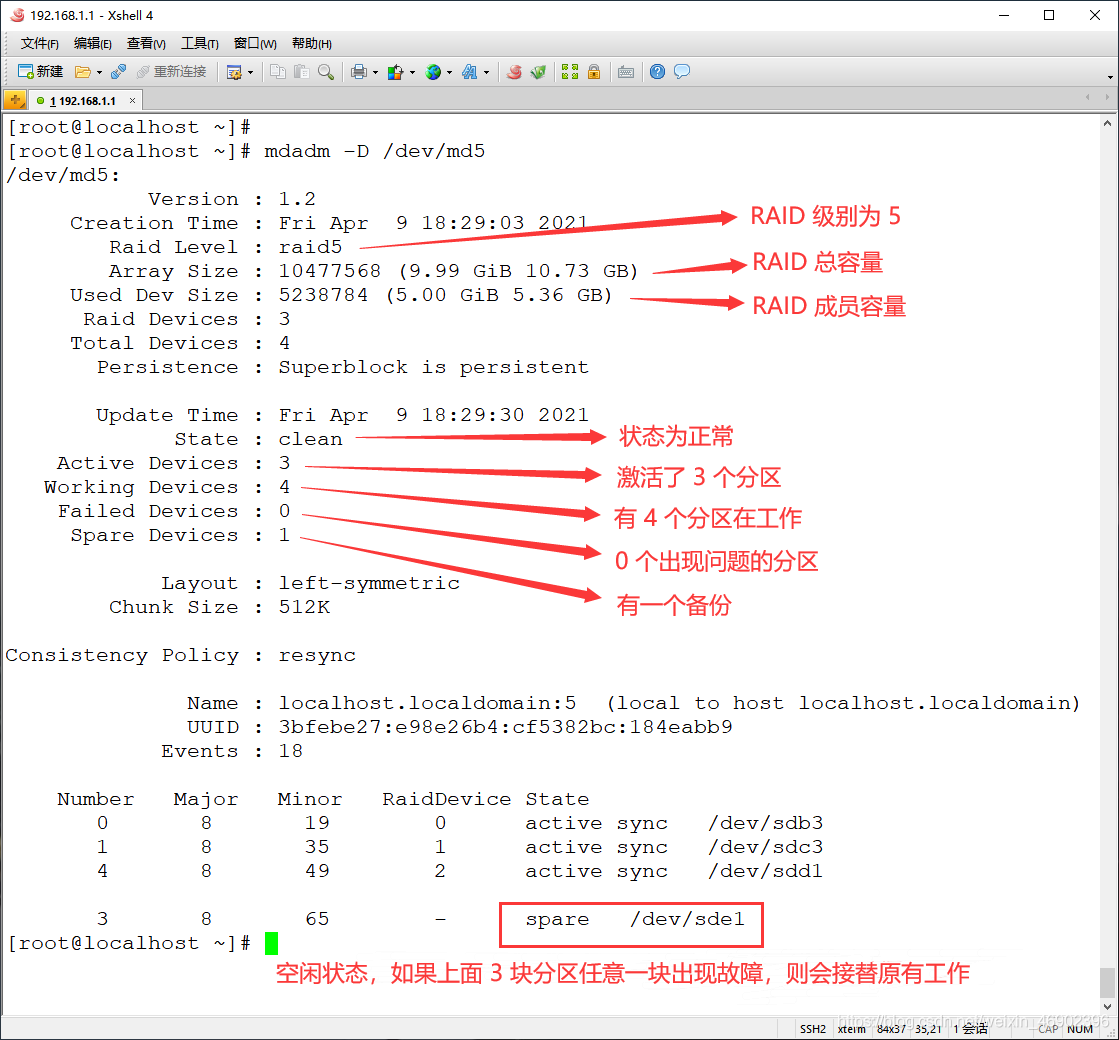Click CAP indicator in the status bar
The width and height of the screenshot is (1119, 1040).
[1048, 1029]
